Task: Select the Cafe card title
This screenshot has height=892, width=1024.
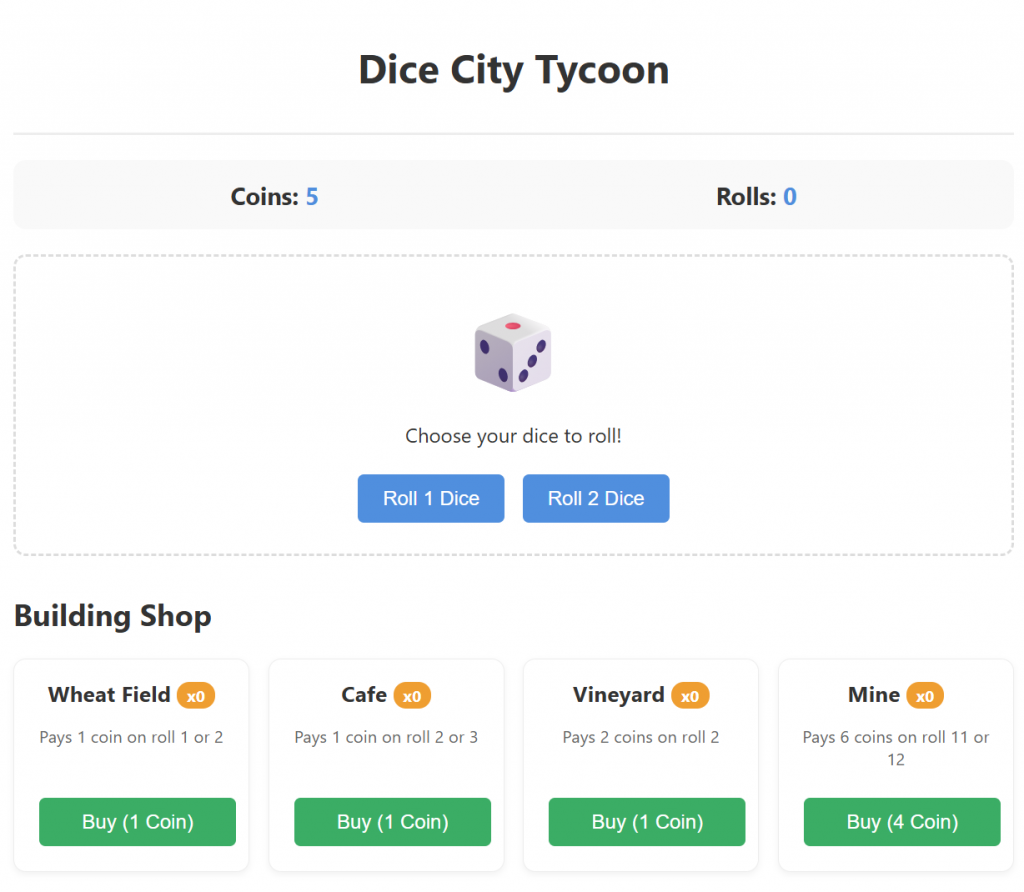Action: [364, 694]
